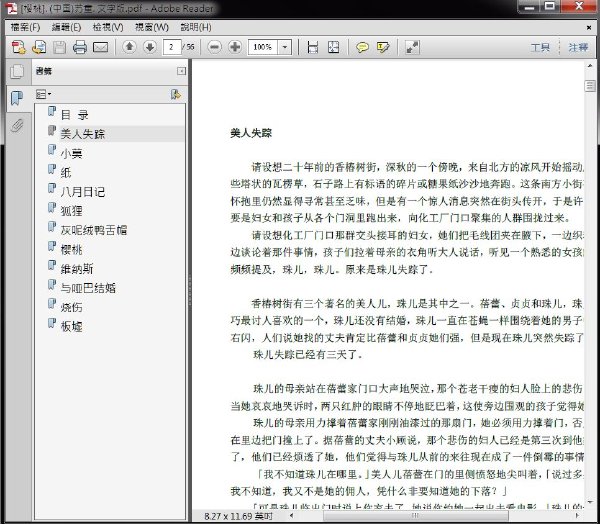
Task: Select bookmark 維納斯
Action: 77,268
